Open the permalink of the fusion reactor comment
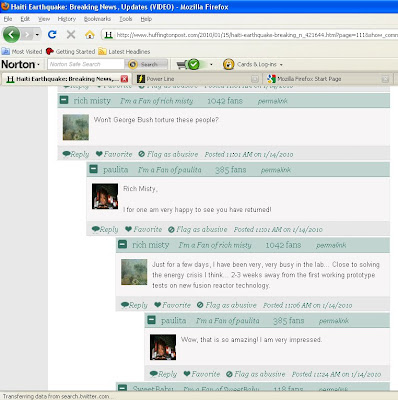The width and height of the screenshot is (398, 400). pos(331,245)
